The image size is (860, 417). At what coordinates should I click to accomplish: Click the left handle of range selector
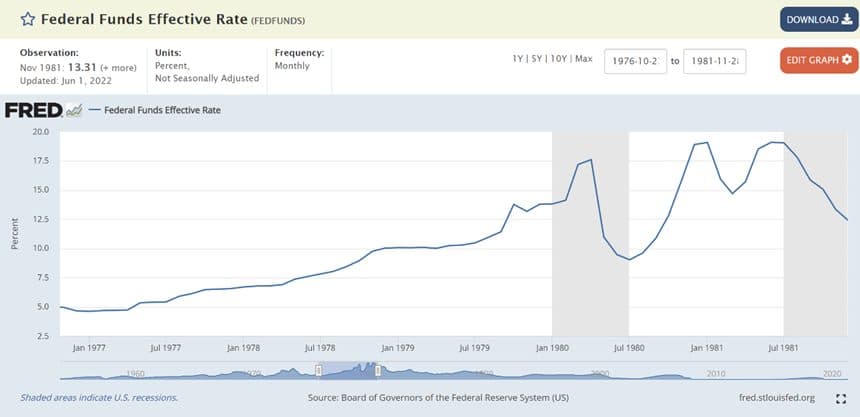[x=318, y=371]
